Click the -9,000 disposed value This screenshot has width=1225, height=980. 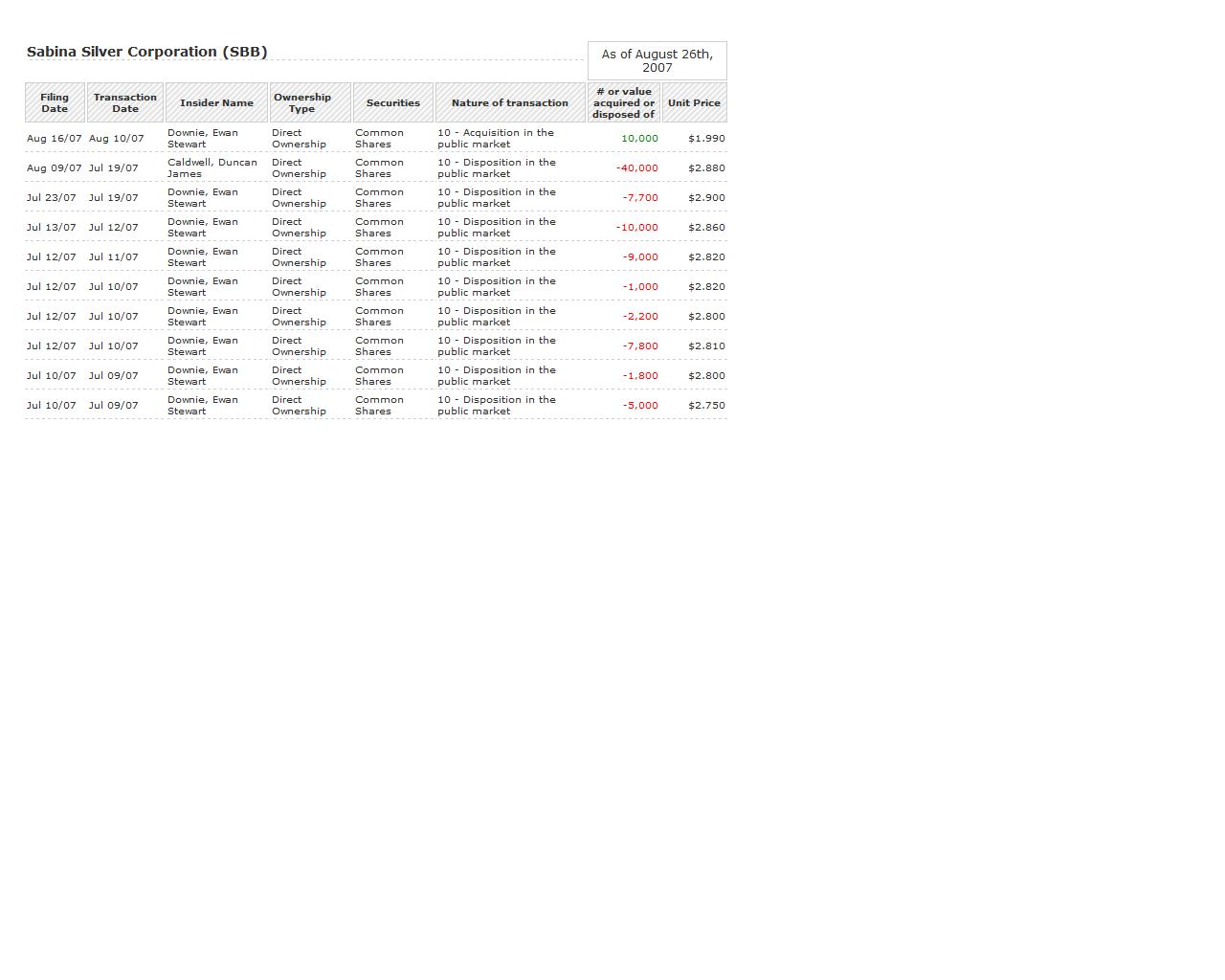pos(640,257)
